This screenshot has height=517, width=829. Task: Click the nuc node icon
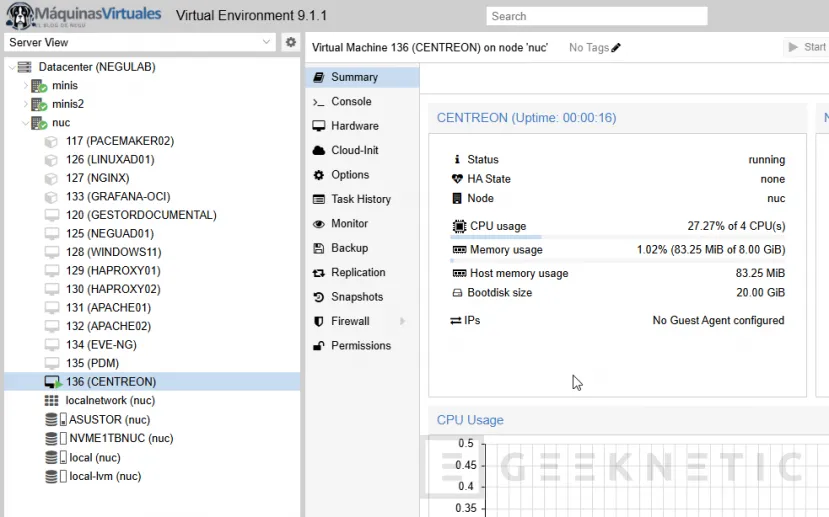(39, 123)
